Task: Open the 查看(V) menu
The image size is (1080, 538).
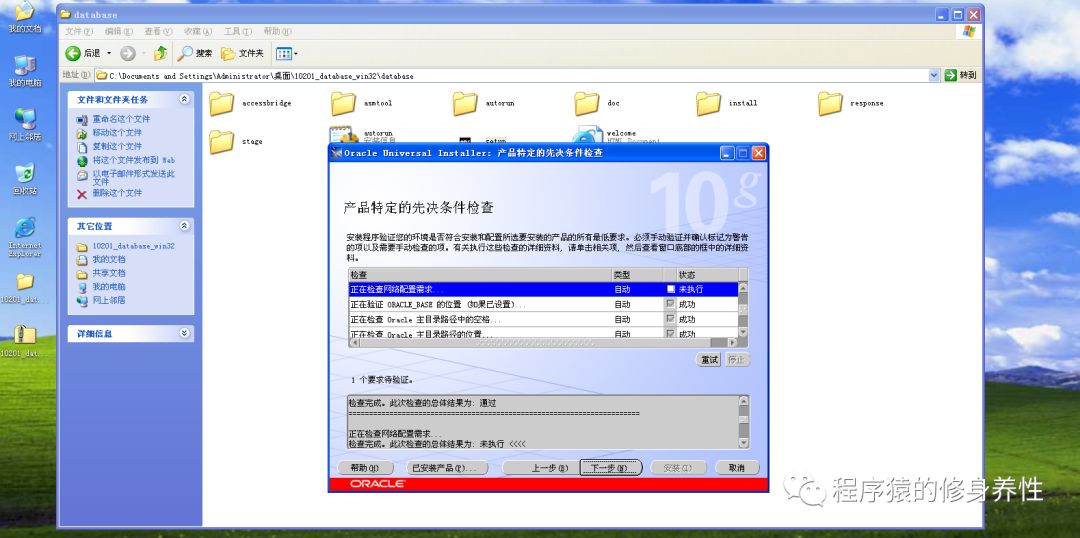Action: (x=158, y=32)
